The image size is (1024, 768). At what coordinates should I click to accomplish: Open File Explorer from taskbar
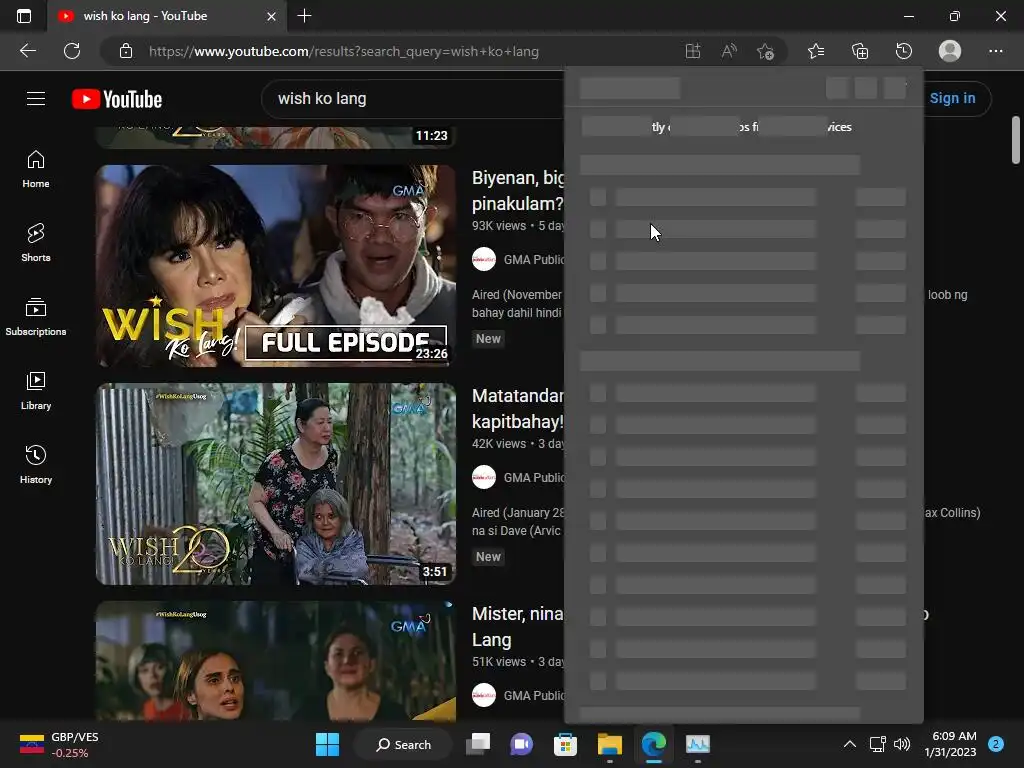point(609,744)
